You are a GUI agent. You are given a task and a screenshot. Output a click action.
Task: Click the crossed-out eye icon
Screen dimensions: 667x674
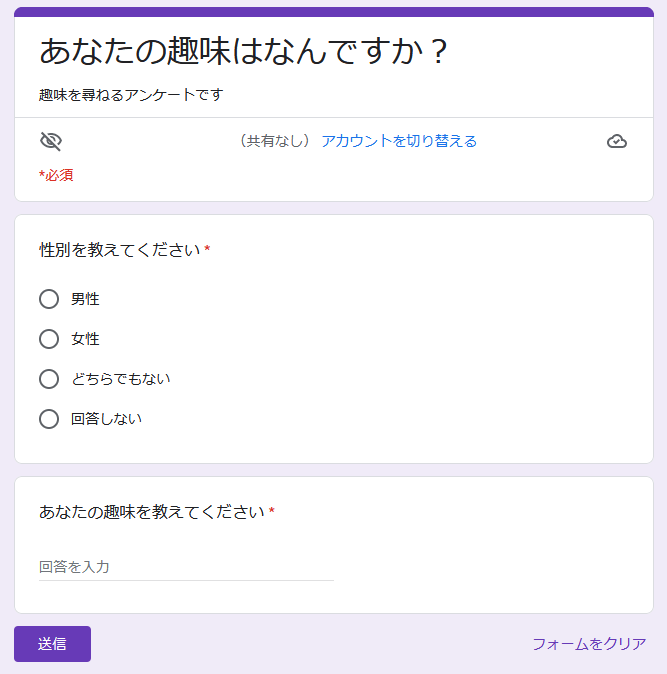click(50, 141)
